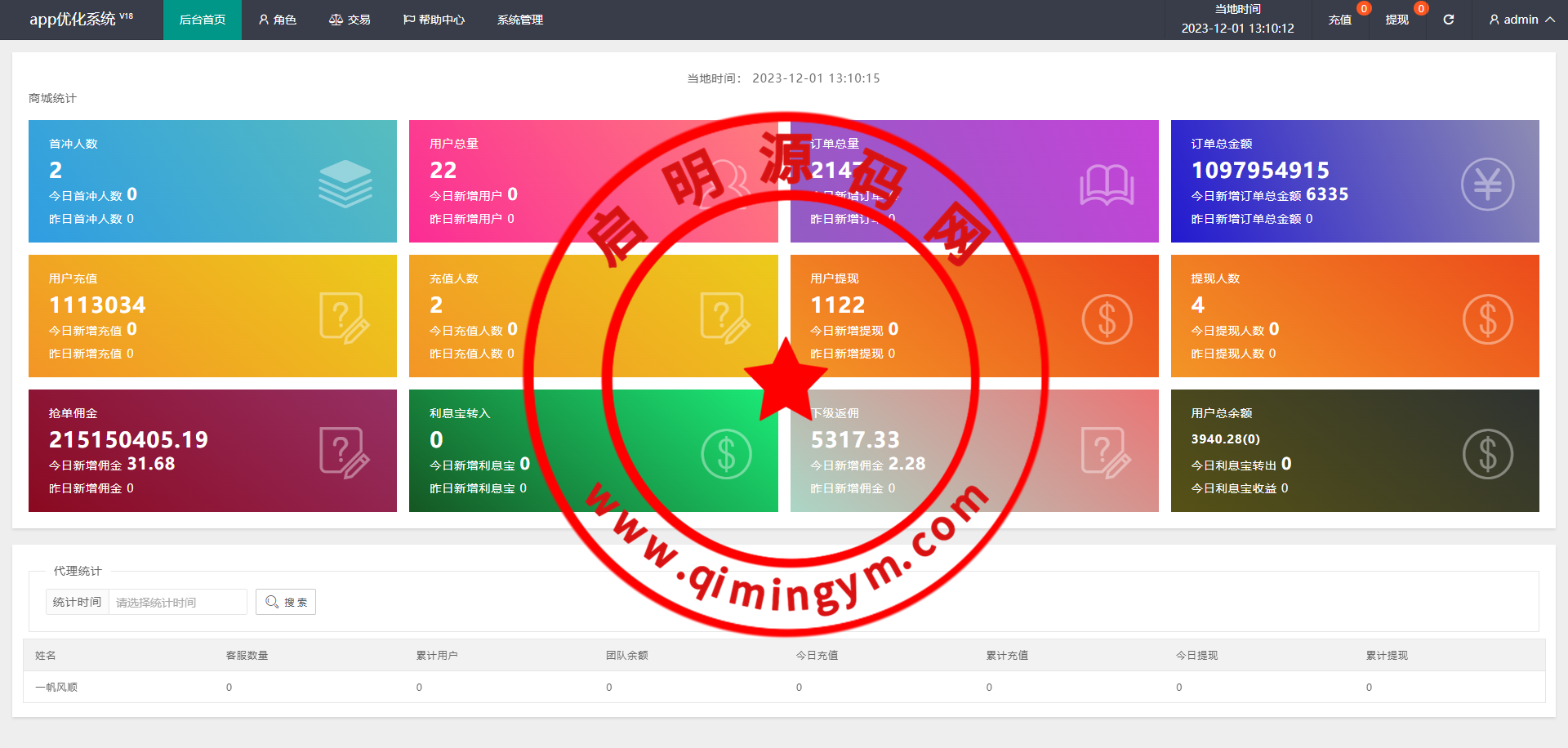Open 提现 notifications in header

pyautogui.click(x=1396, y=20)
